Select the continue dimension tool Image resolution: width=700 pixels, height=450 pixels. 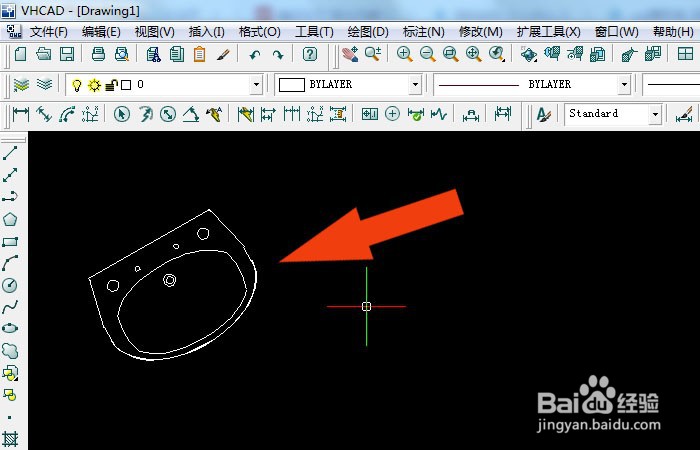click(292, 114)
